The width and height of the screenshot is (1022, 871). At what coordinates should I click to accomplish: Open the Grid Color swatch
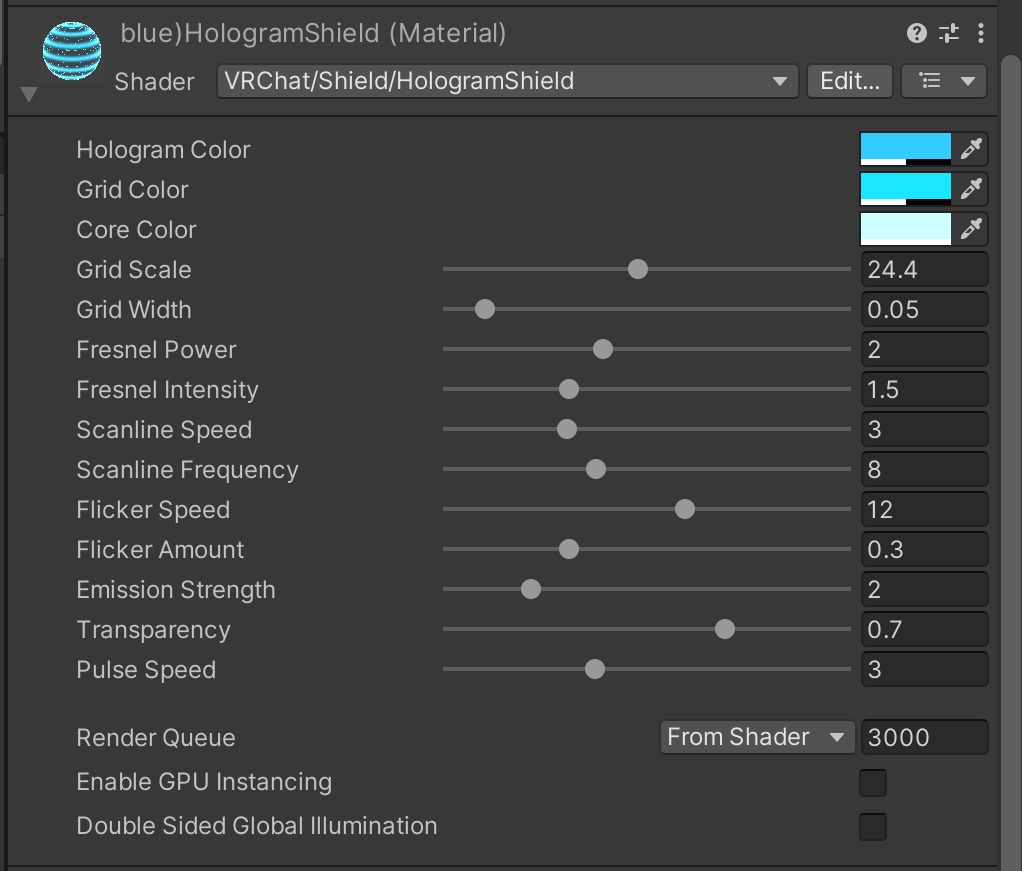coord(906,189)
